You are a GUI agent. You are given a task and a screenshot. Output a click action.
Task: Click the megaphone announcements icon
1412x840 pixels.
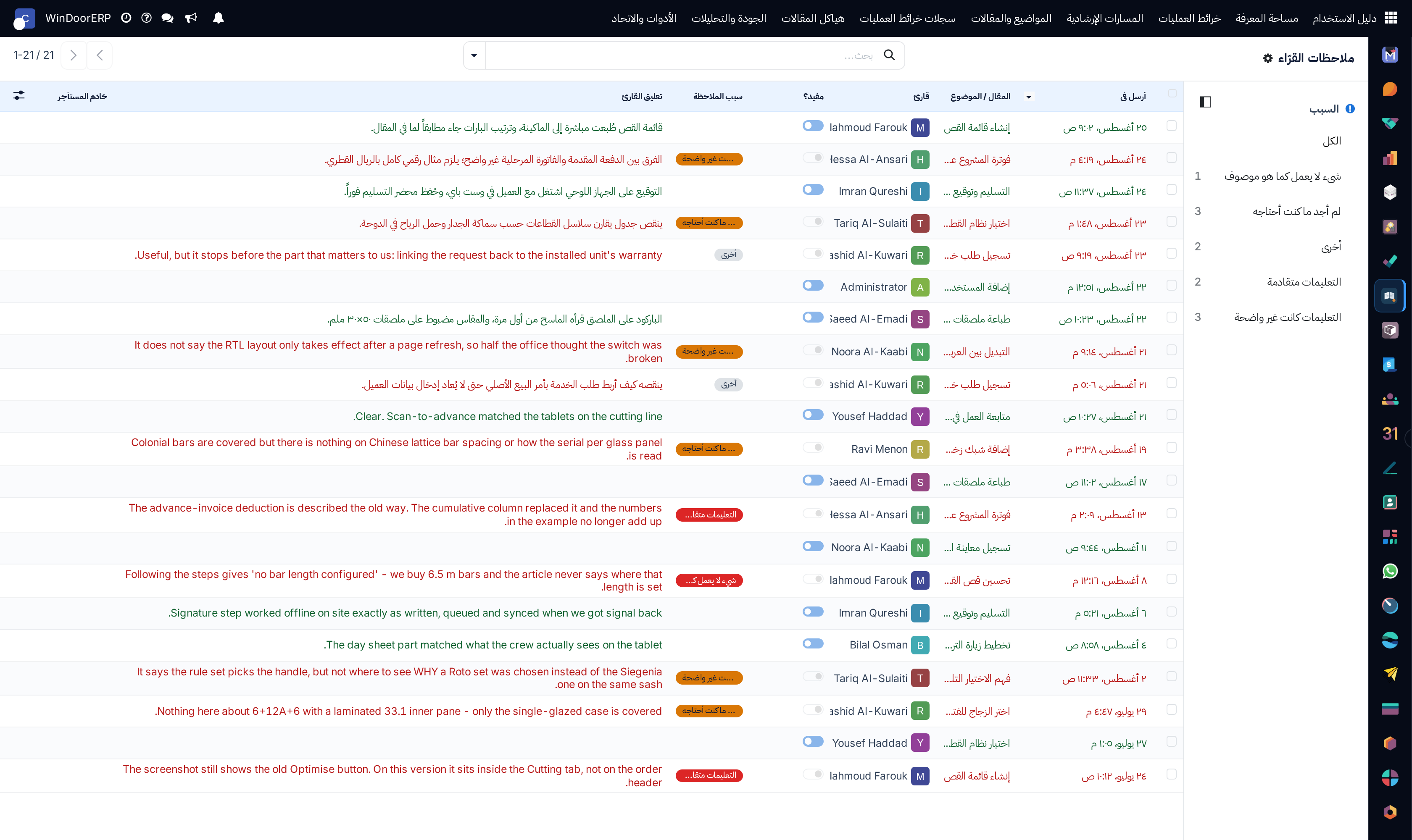point(192,18)
